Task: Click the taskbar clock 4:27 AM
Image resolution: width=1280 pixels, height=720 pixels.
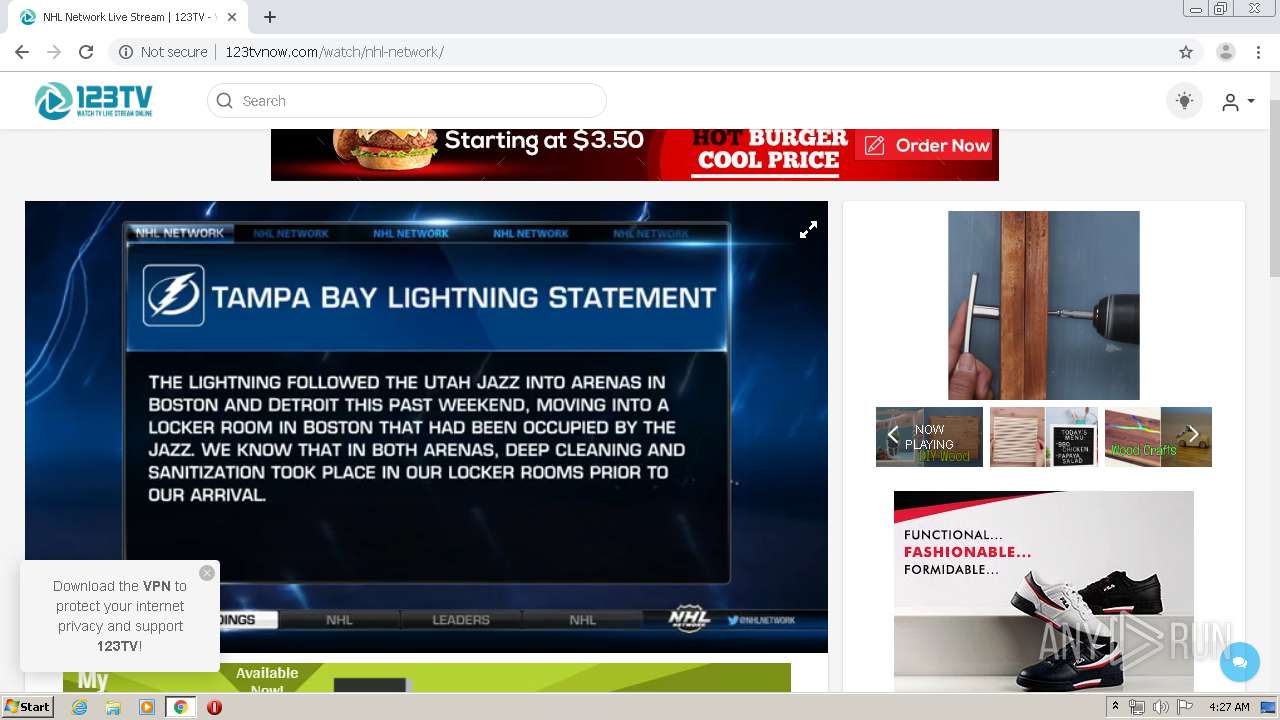Action: coord(1229,707)
